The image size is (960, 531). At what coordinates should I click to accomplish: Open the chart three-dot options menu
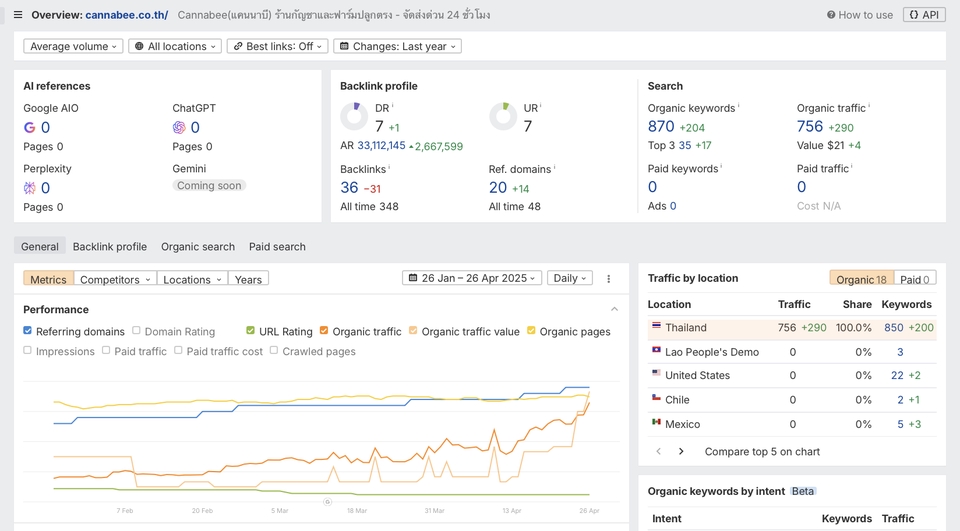tap(609, 279)
